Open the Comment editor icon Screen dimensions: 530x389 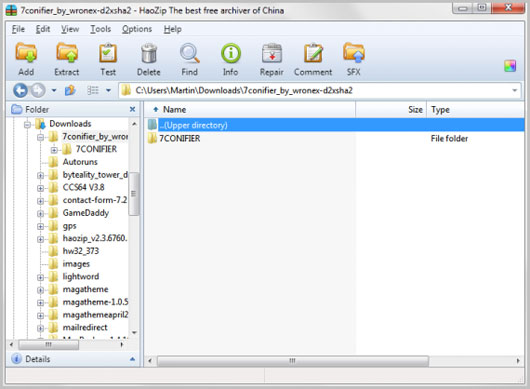click(x=313, y=54)
